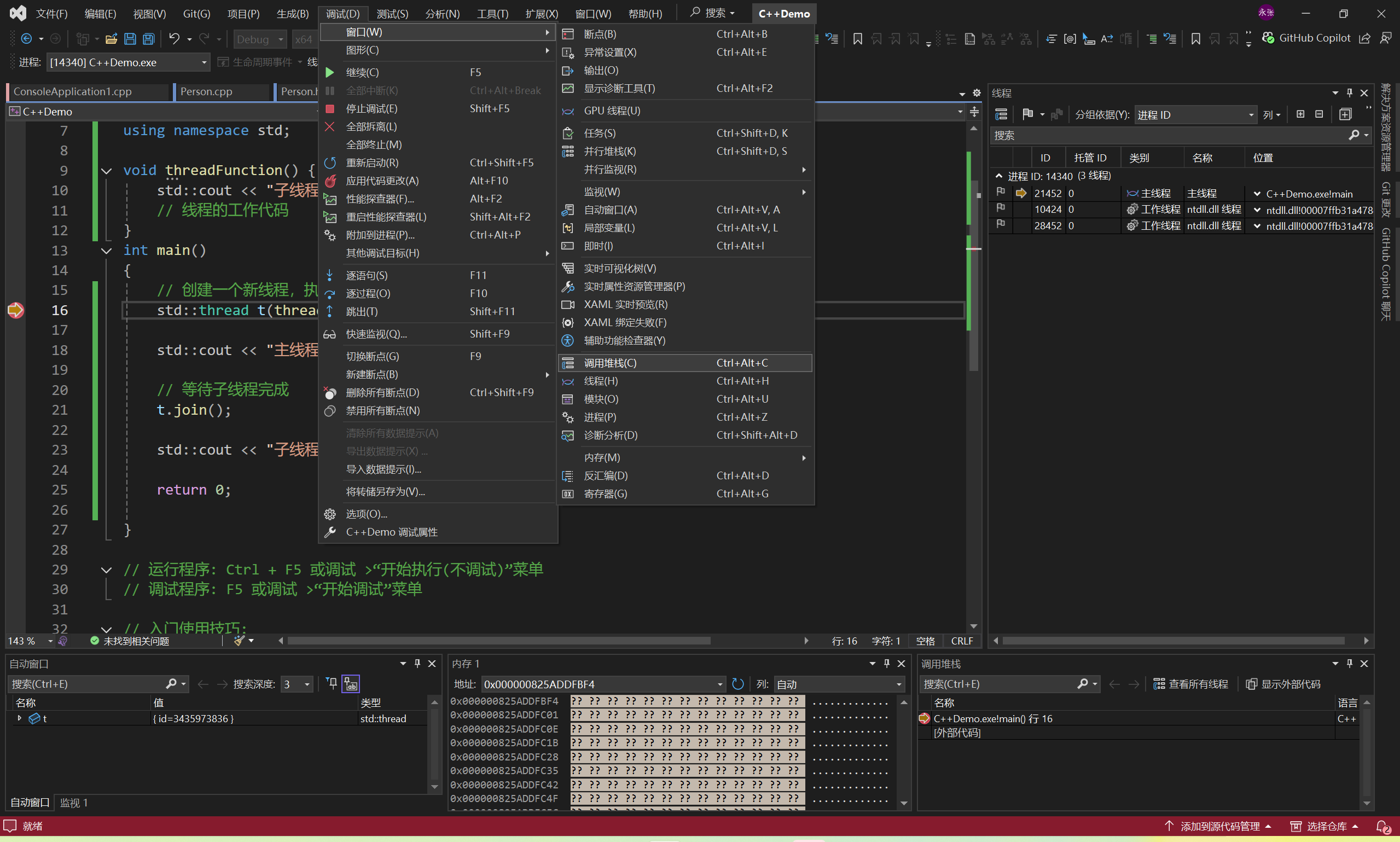Open the 分析(N) menu
1400x842 pixels.
tap(443, 13)
